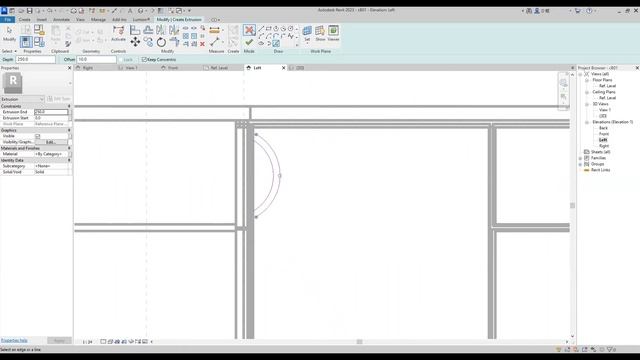Open the Annotate ribbon tab
This screenshot has width=640, height=360.
(x=61, y=20)
